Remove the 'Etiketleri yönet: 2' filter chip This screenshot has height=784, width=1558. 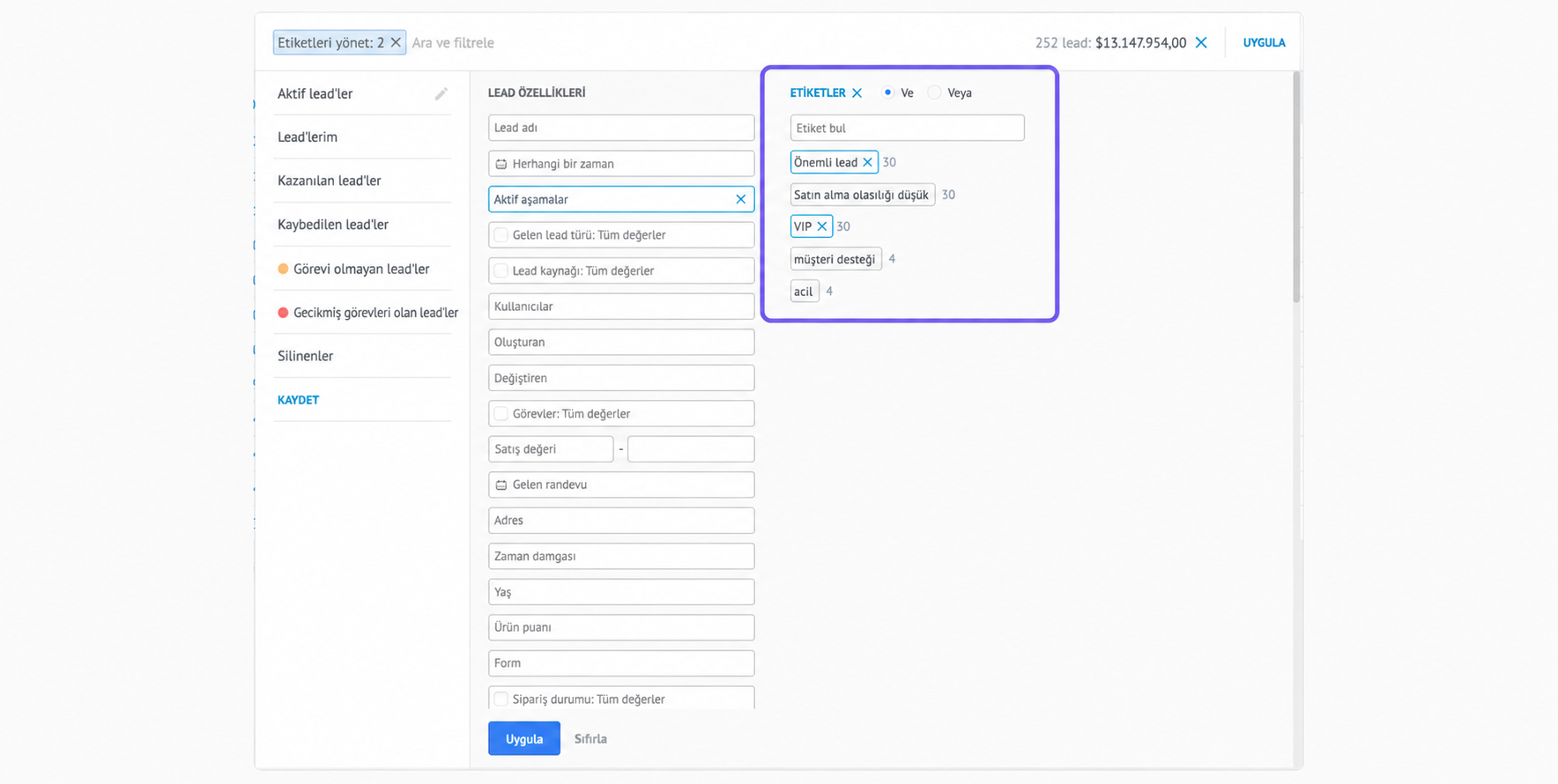point(396,42)
